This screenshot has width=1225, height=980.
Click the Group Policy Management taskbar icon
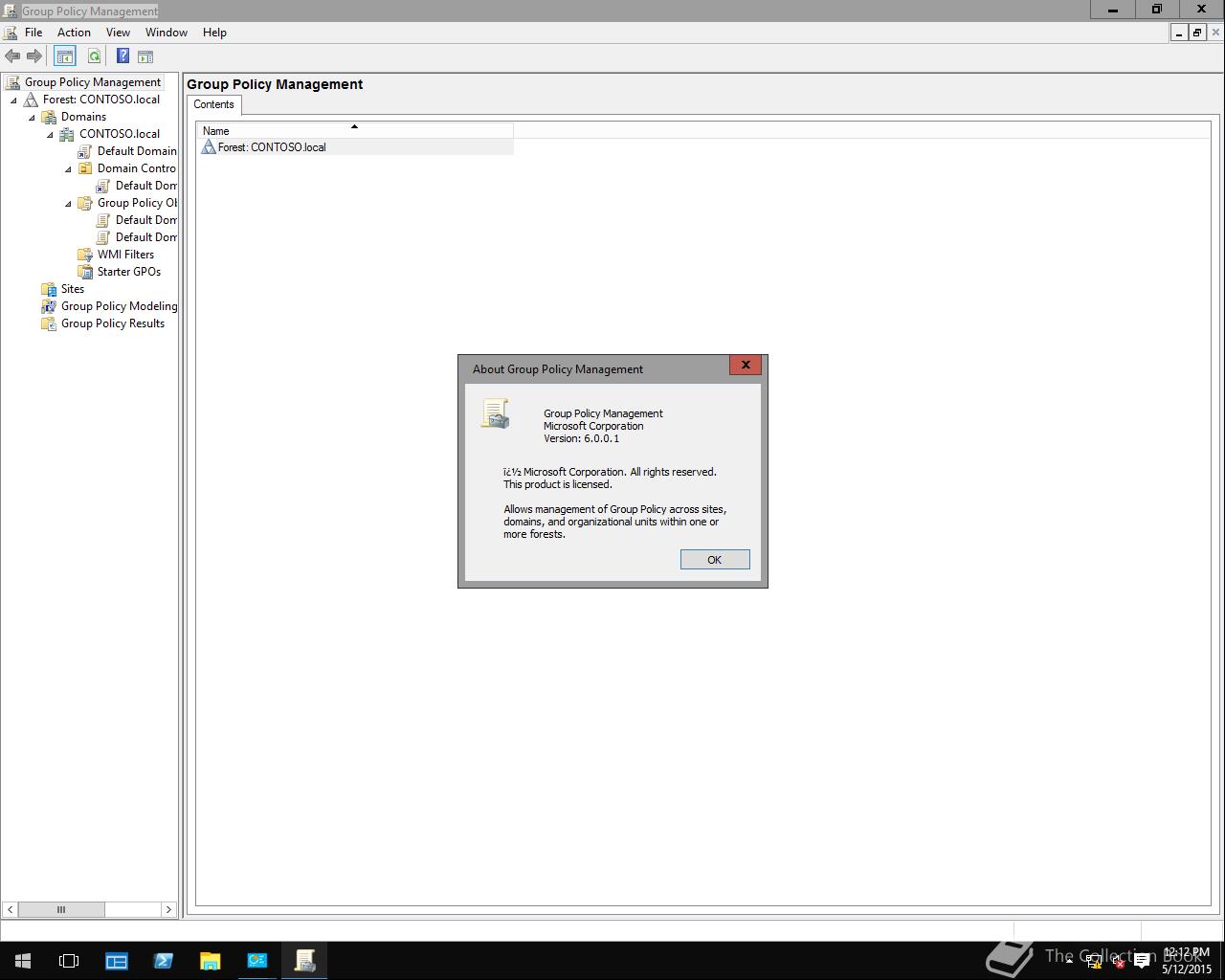pos(304,961)
